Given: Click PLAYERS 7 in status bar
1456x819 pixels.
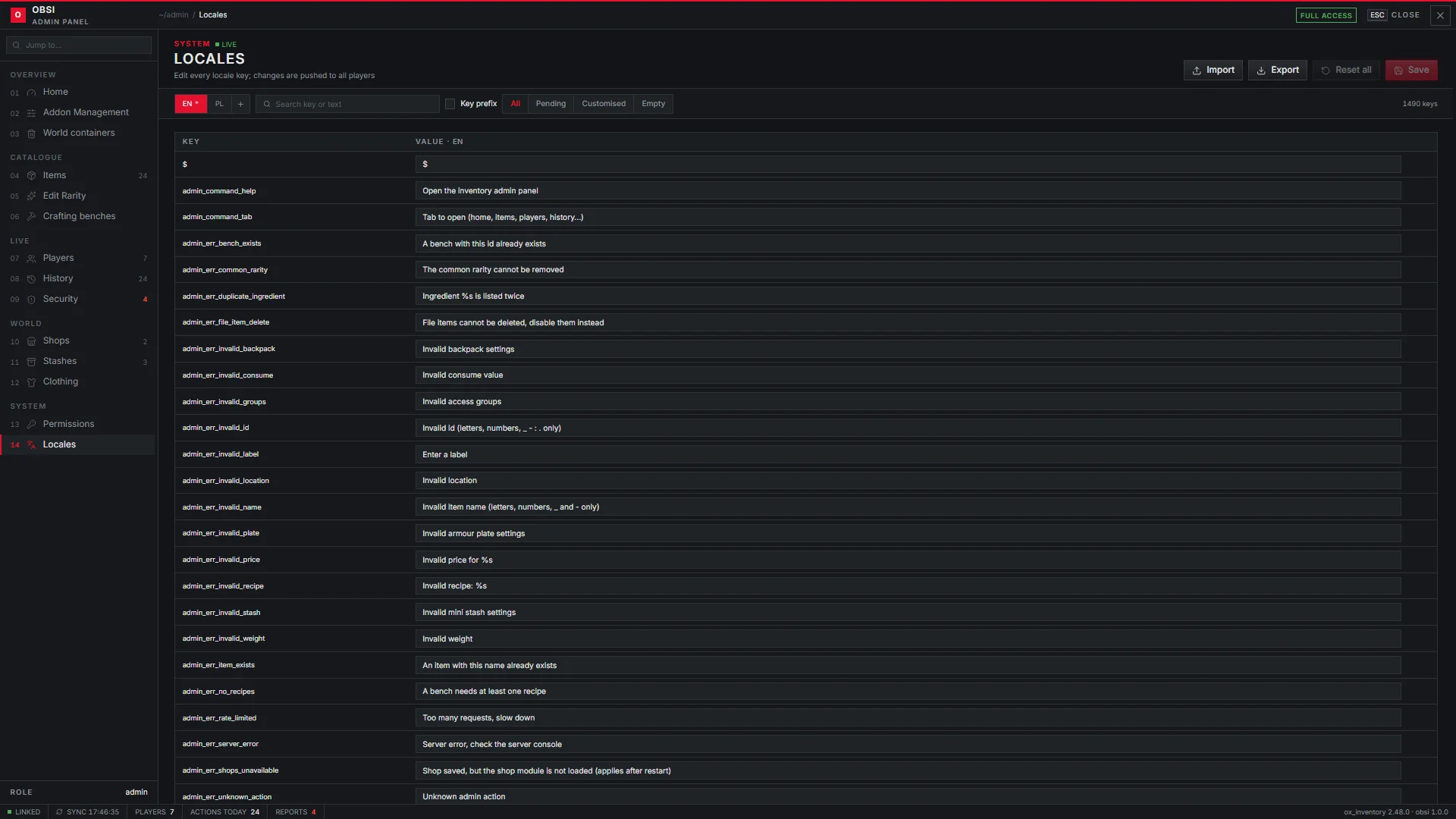Looking at the screenshot, I should pyautogui.click(x=155, y=812).
